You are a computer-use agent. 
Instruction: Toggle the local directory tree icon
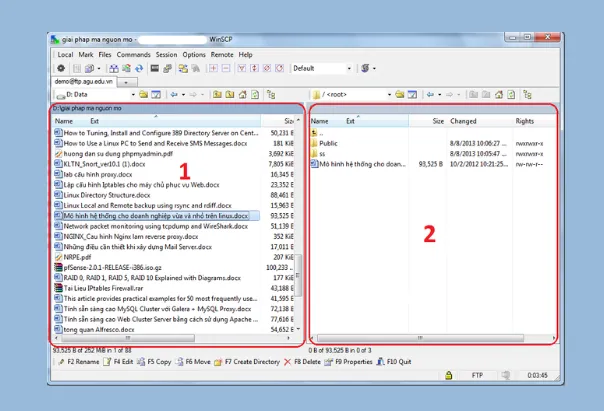click(x=271, y=94)
